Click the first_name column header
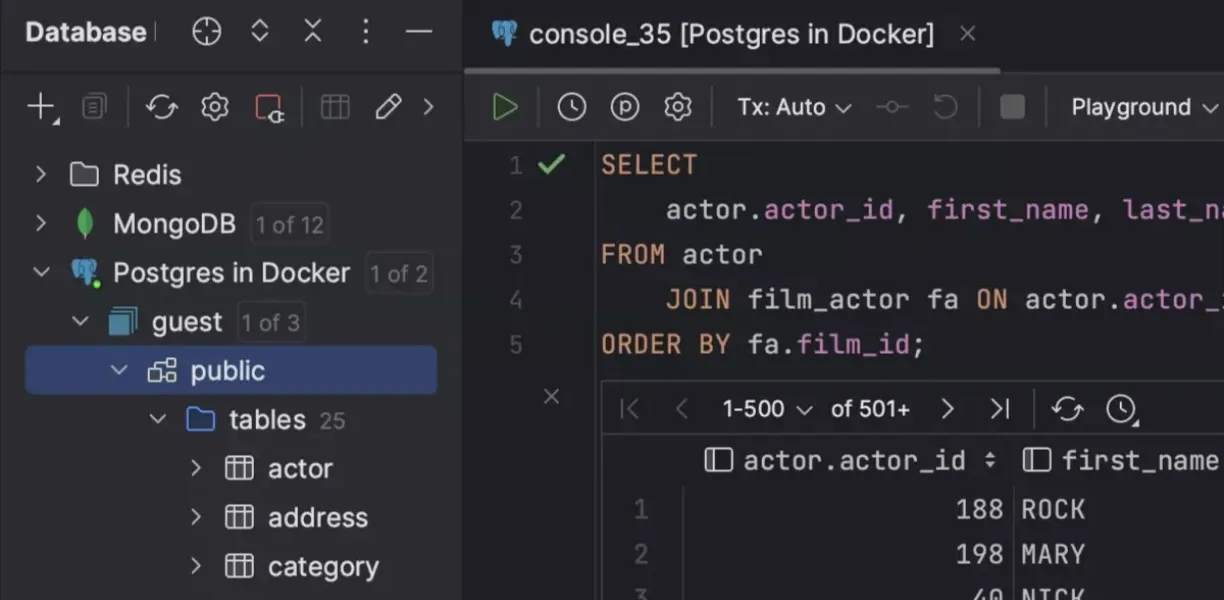Viewport: 1224px width, 600px height. pos(1120,460)
